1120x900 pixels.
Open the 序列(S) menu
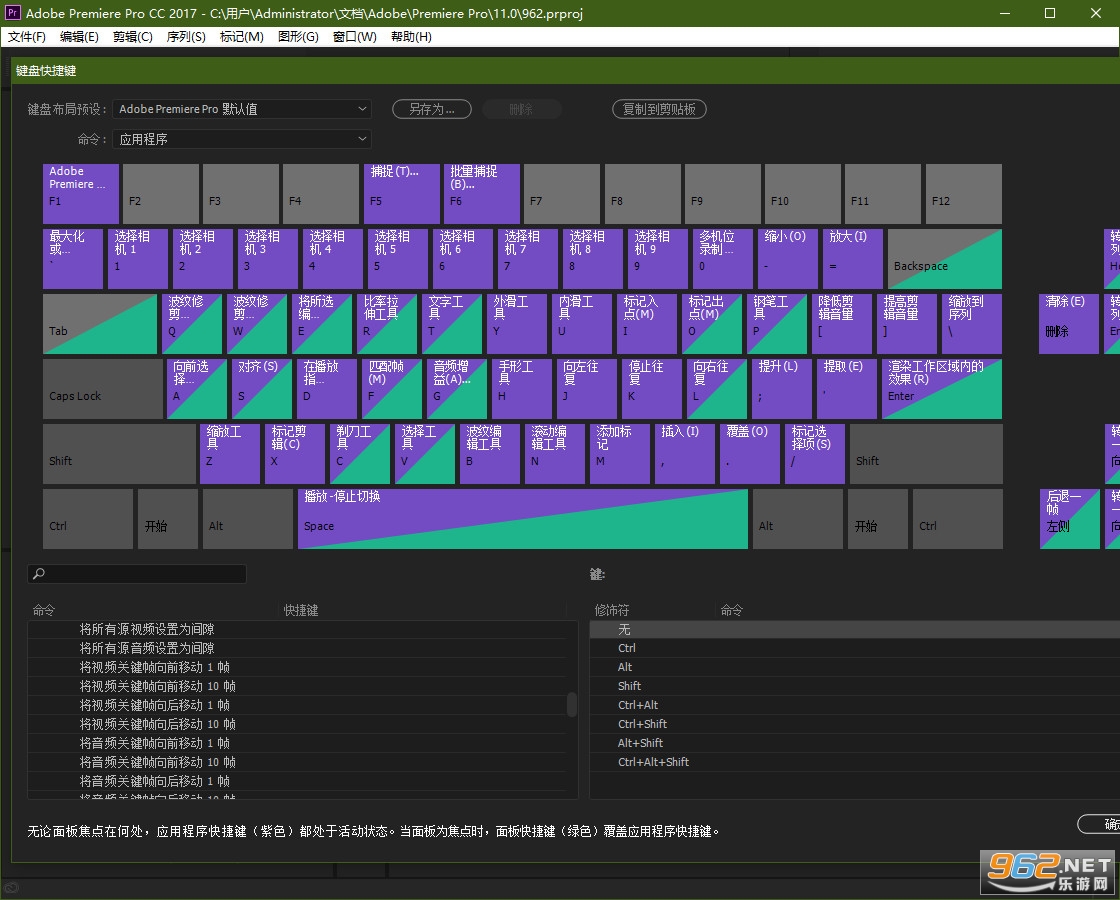pos(186,36)
